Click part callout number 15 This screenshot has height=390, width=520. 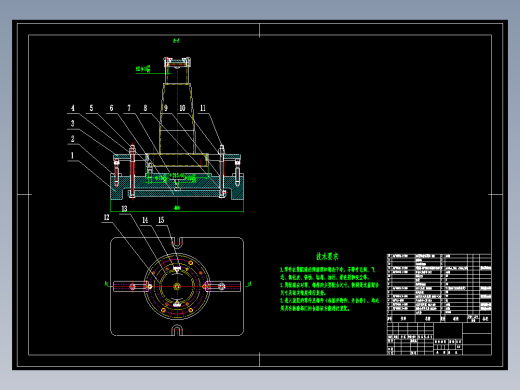161,220
